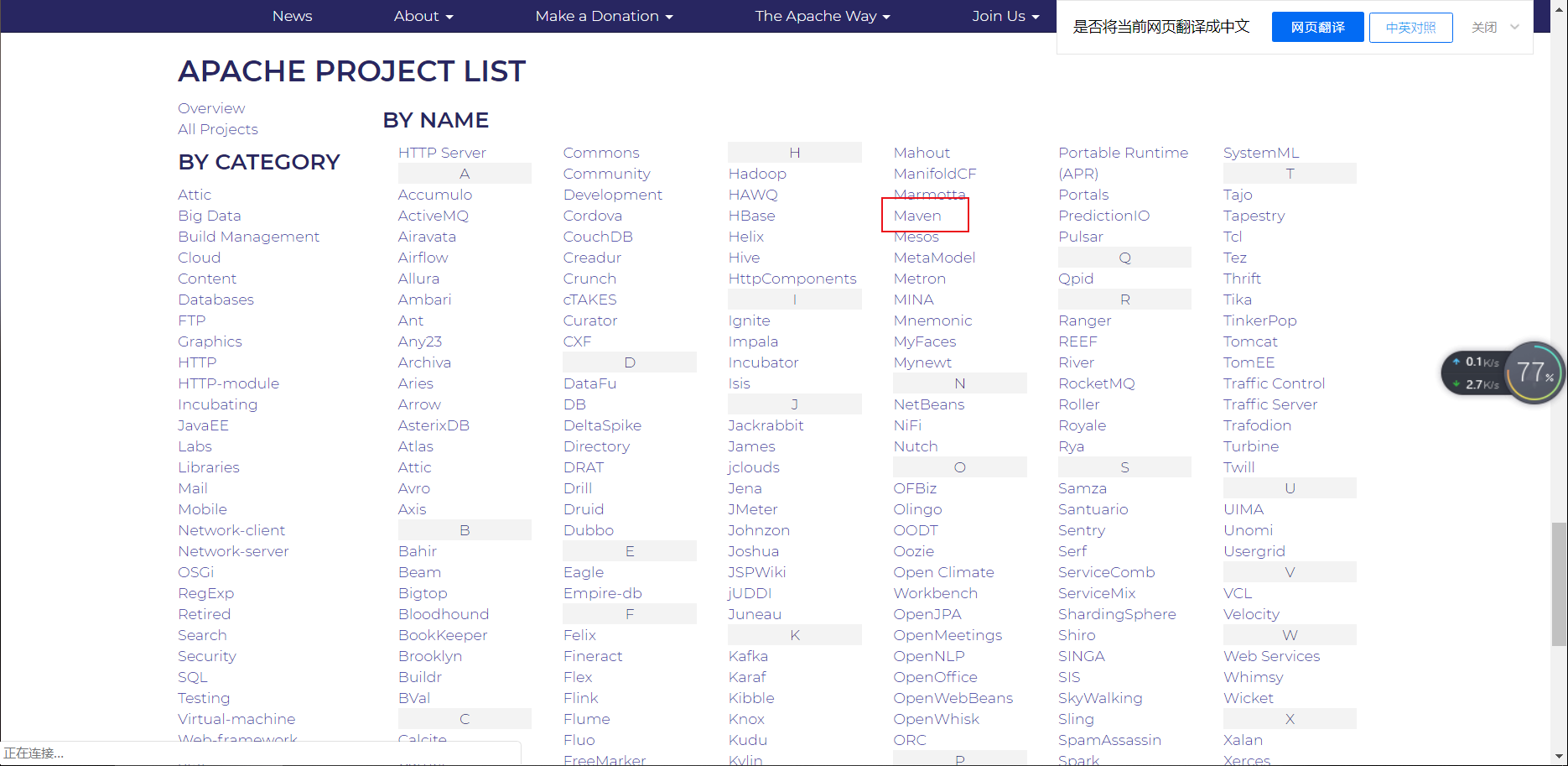This screenshot has height=766, width=1568.
Task: Open the SkyWalking project
Action: point(1100,698)
